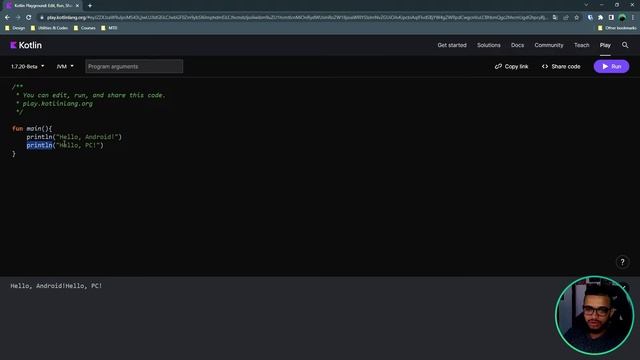
Task: Open the Courses bookmarks folder
Action: [84, 28]
